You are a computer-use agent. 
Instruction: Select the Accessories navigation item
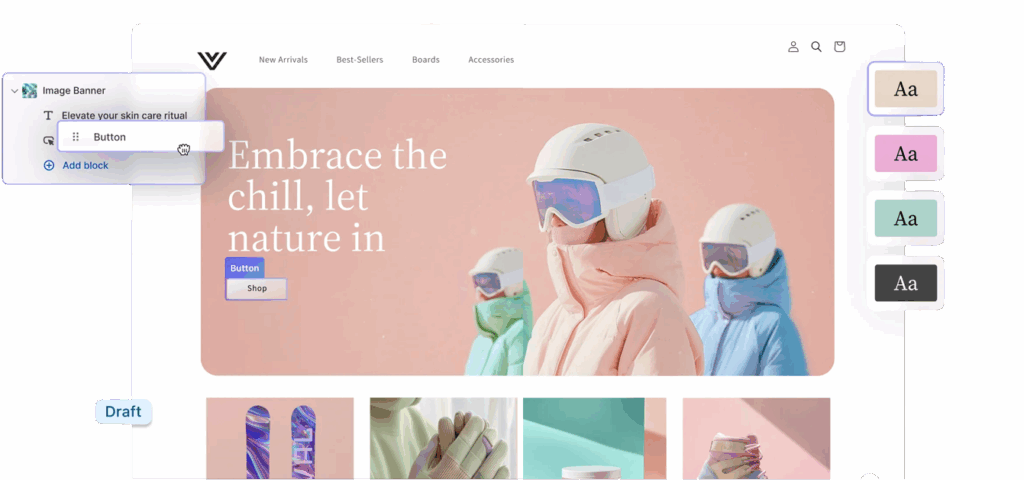tap(491, 59)
